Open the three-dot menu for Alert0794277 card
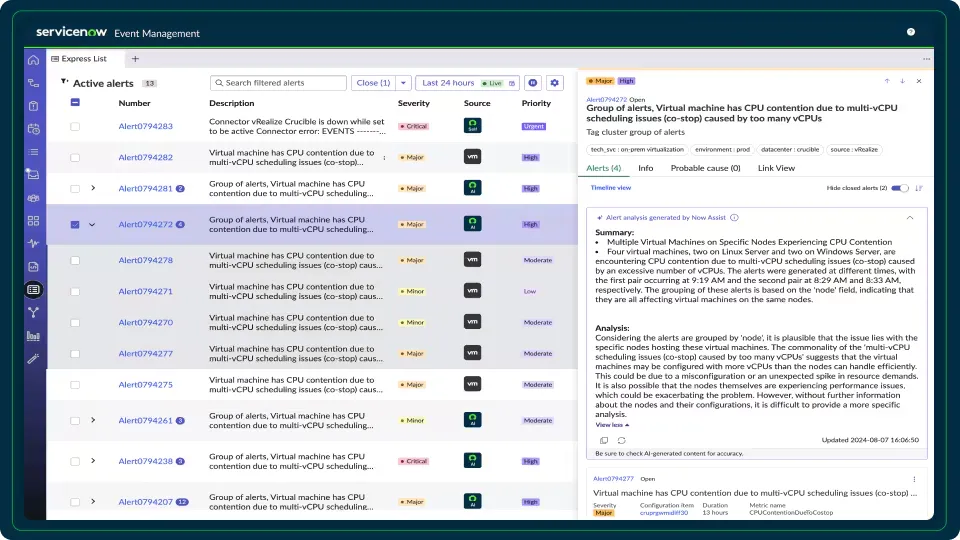Viewport: 960px width, 540px height. click(x=914, y=479)
